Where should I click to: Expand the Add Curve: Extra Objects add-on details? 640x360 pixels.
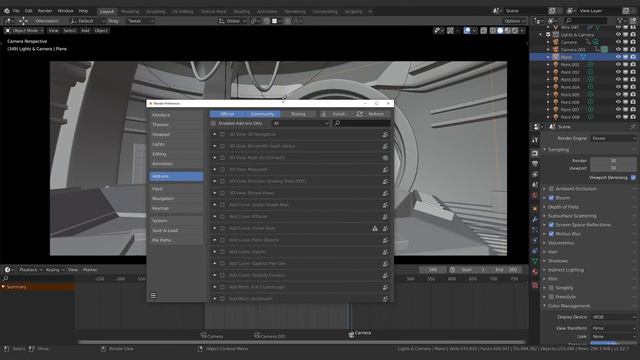[215, 240]
